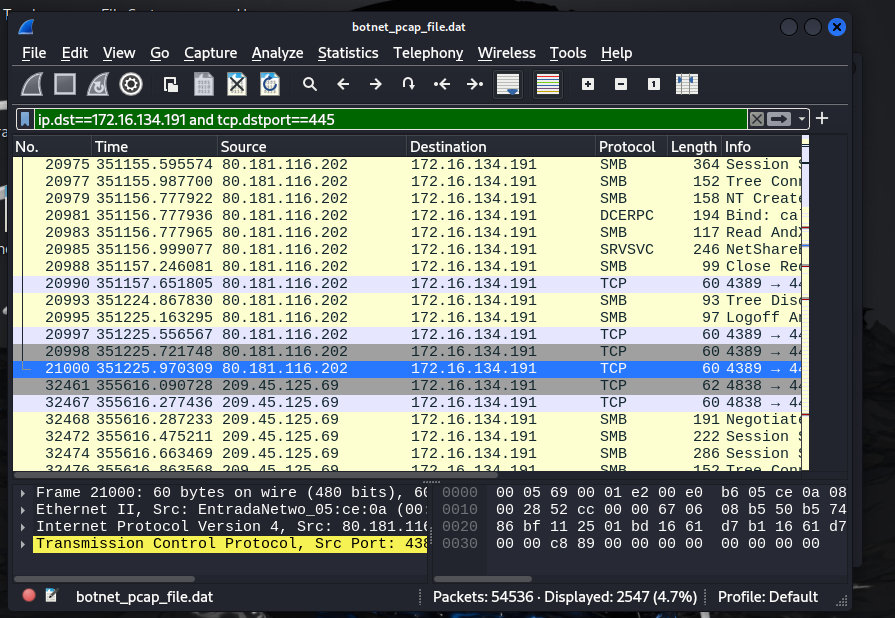Image resolution: width=895 pixels, height=618 pixels.
Task: Click the packet list vertical scrollbar
Action: tap(803, 300)
